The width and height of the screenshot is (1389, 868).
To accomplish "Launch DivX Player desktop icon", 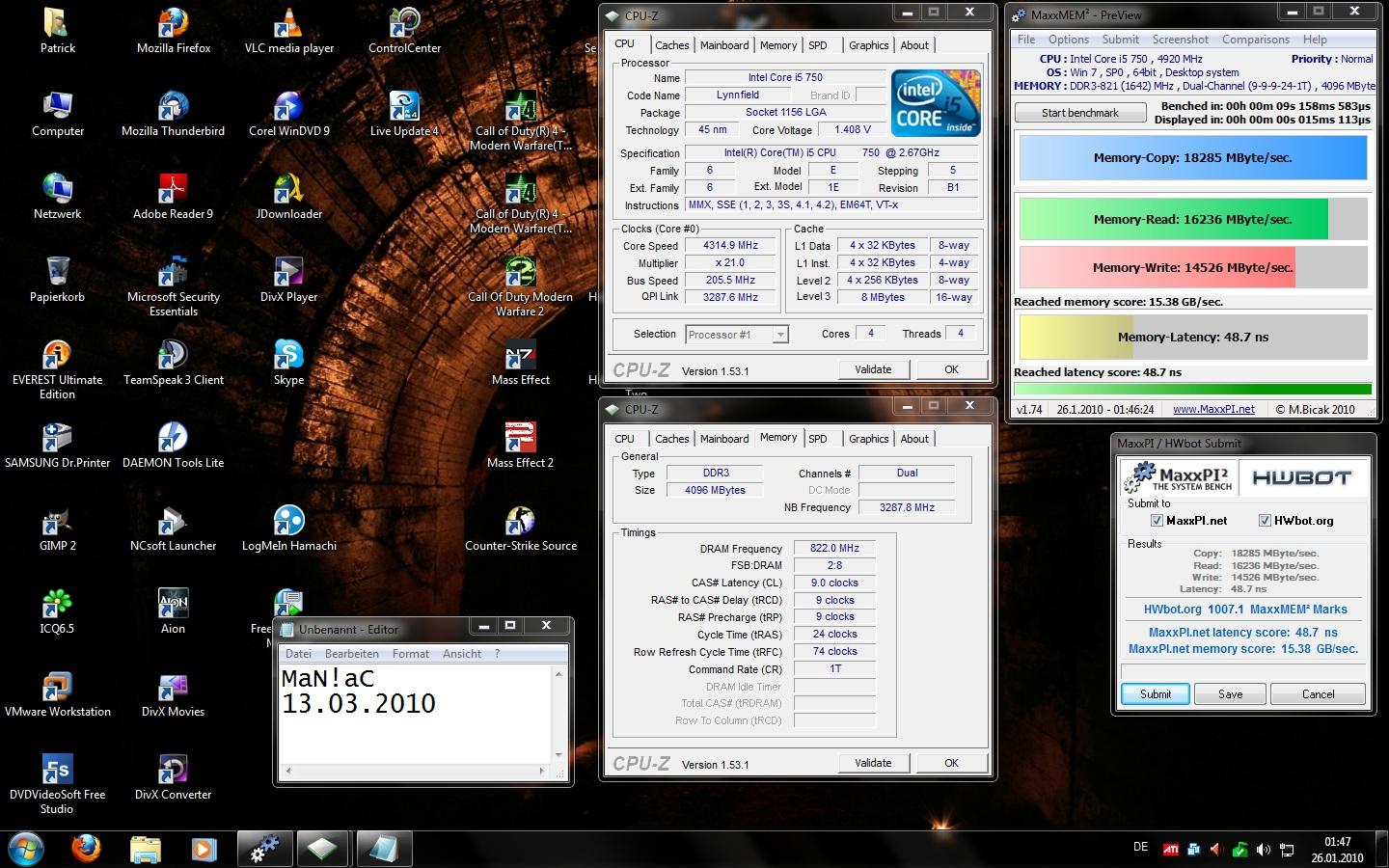I will point(288,280).
